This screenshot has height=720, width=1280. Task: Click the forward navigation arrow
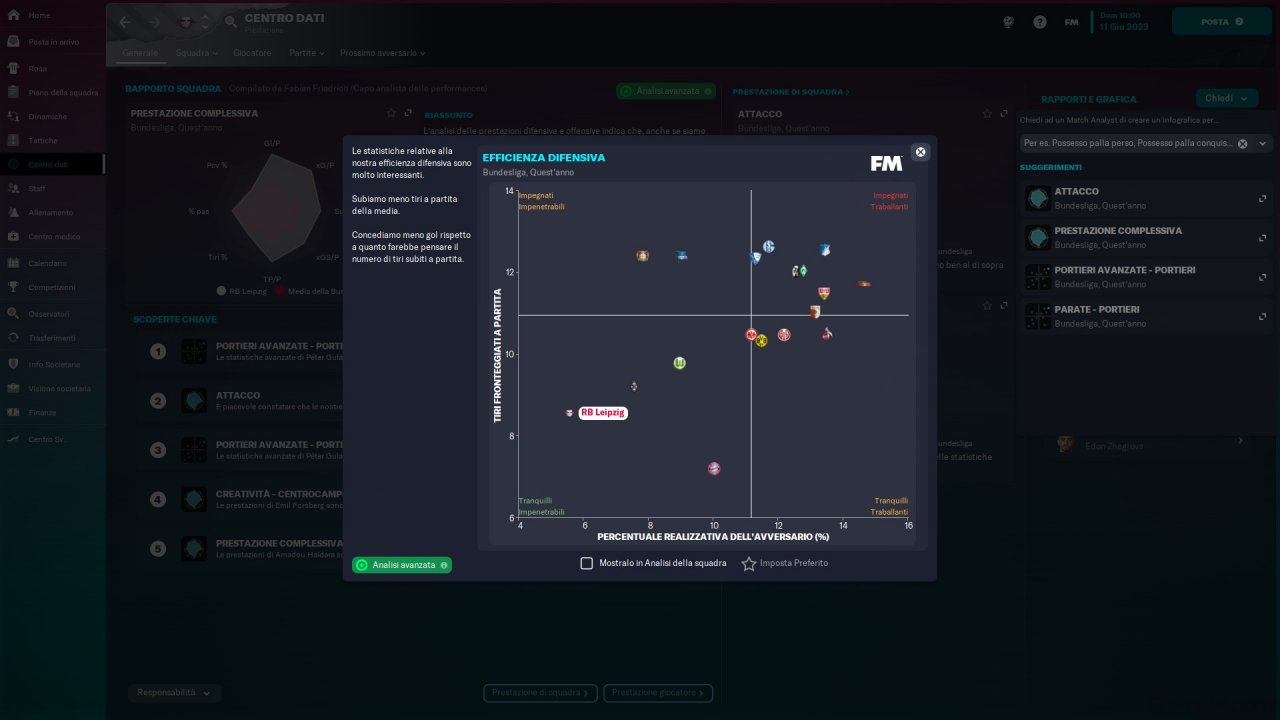(x=153, y=22)
